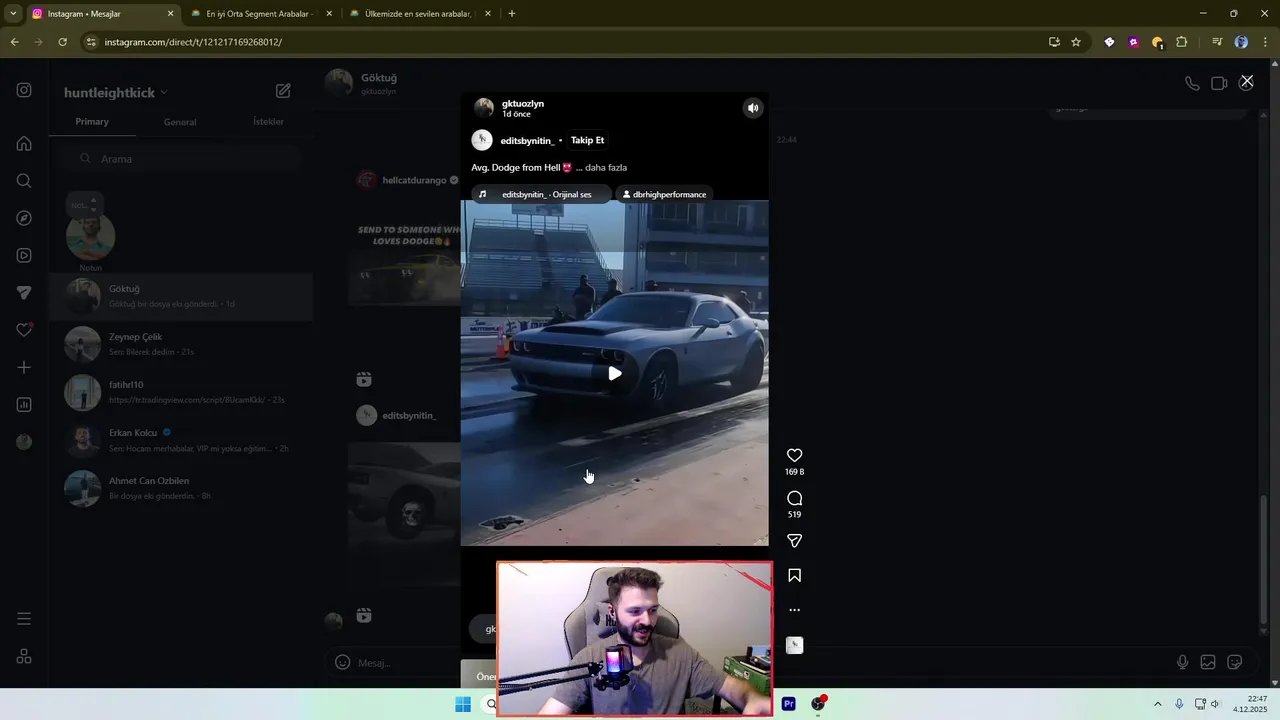
Task: Click the Instagram logo icon
Action: [x=24, y=90]
